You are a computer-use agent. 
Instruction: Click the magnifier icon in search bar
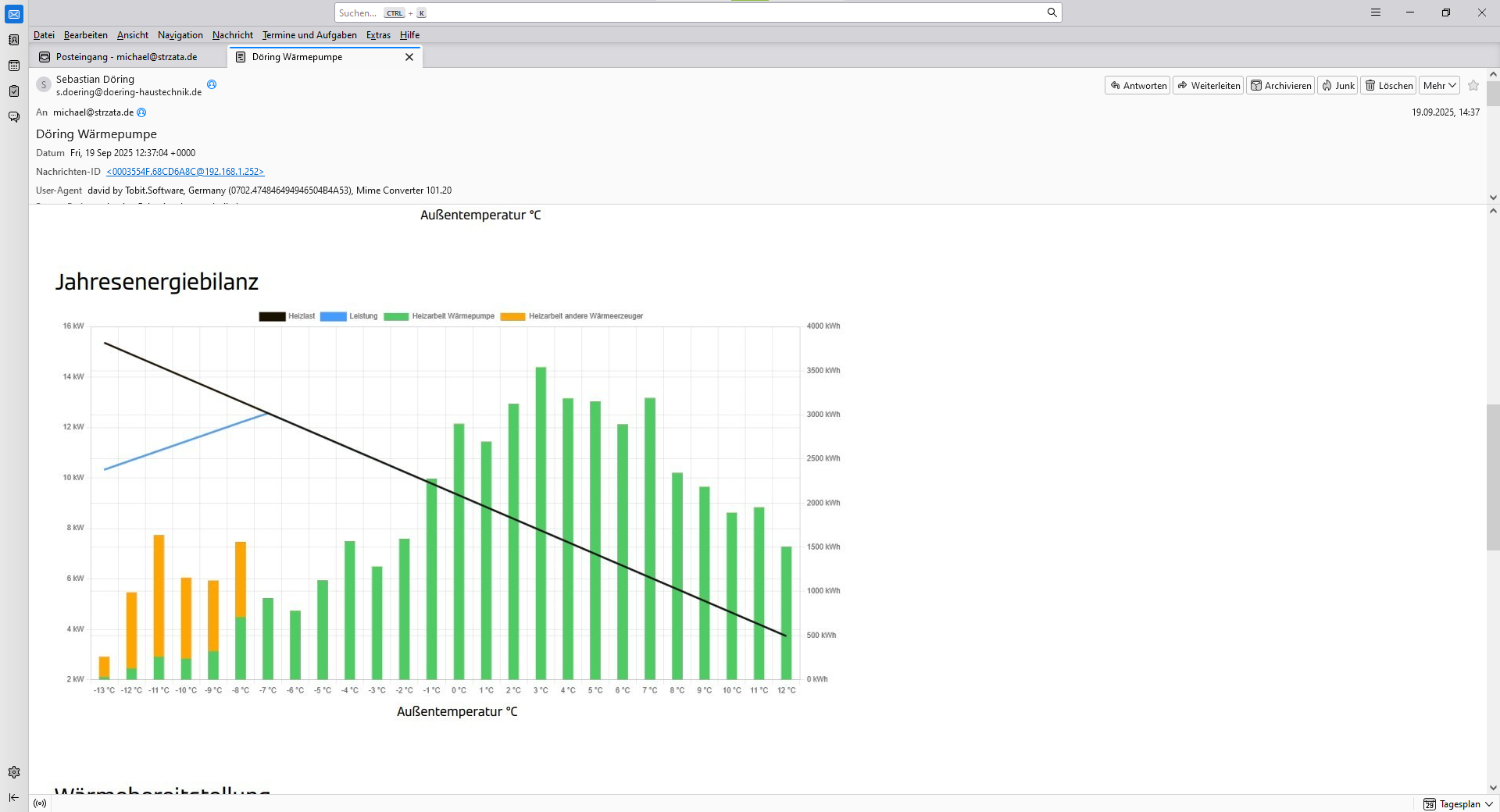pos(1052,12)
